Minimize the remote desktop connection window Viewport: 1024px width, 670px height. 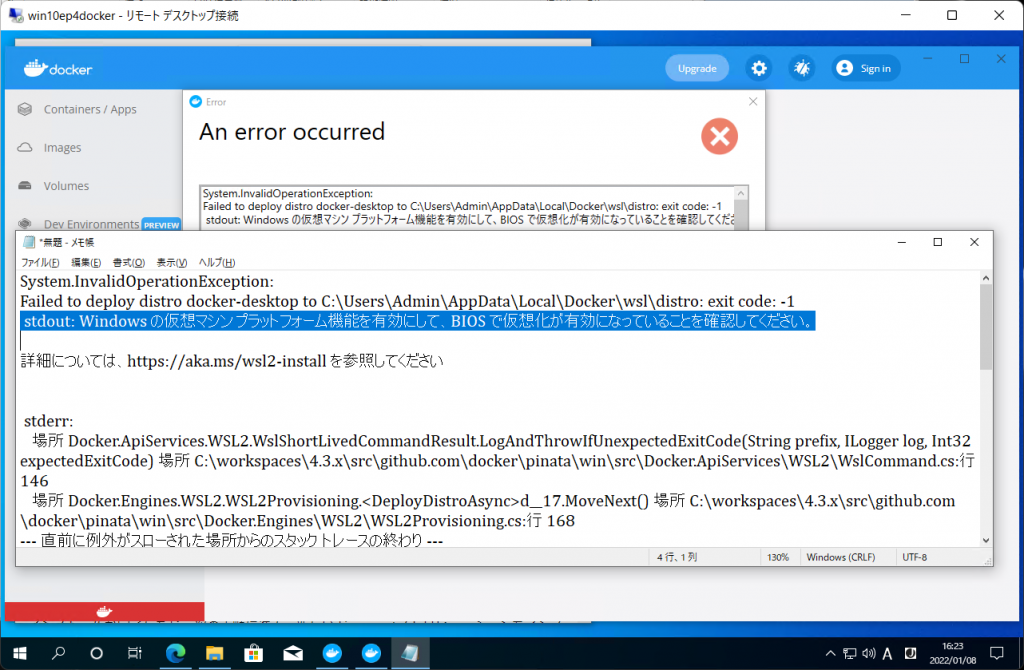[x=906, y=15]
